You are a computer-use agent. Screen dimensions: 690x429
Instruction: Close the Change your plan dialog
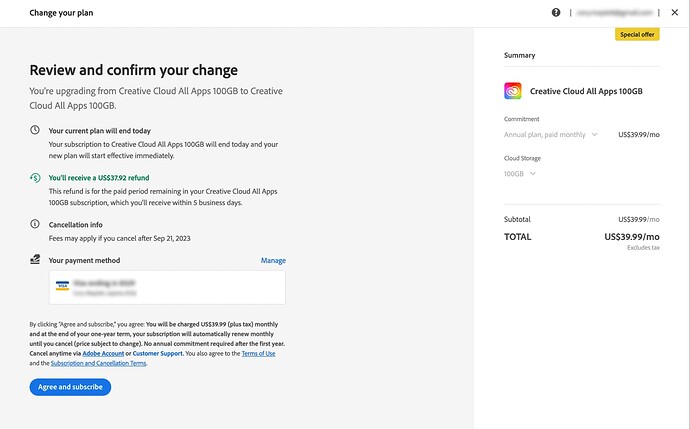tap(675, 12)
